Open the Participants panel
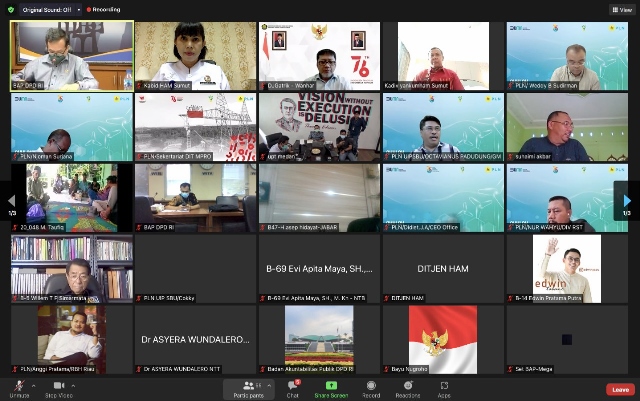Screen dimensions: 640x401 [249, 387]
